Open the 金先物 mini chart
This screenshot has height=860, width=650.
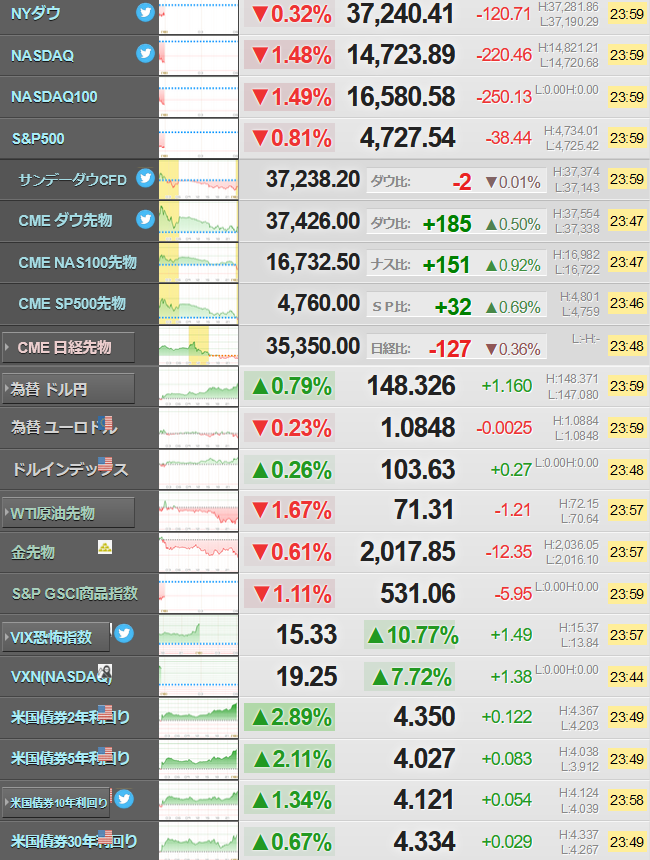(199, 552)
